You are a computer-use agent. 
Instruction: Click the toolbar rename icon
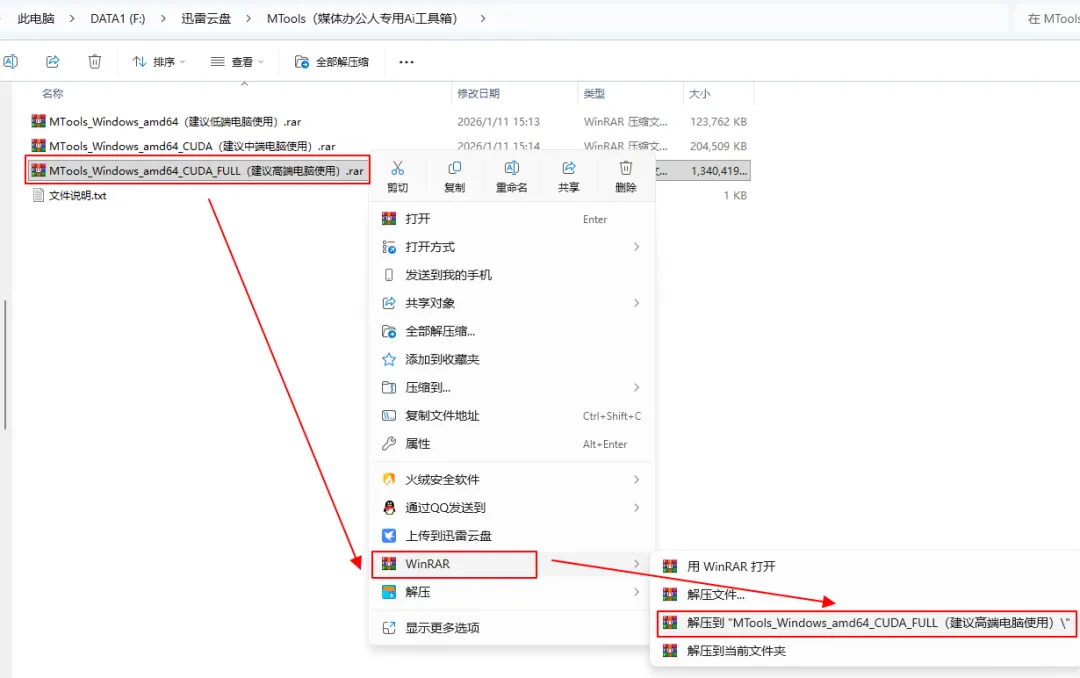[x=10, y=61]
